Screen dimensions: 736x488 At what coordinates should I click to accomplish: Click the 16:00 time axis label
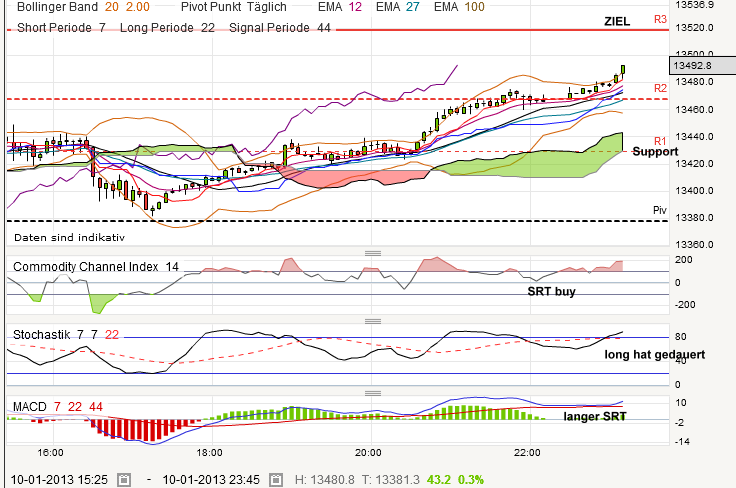click(x=50, y=453)
